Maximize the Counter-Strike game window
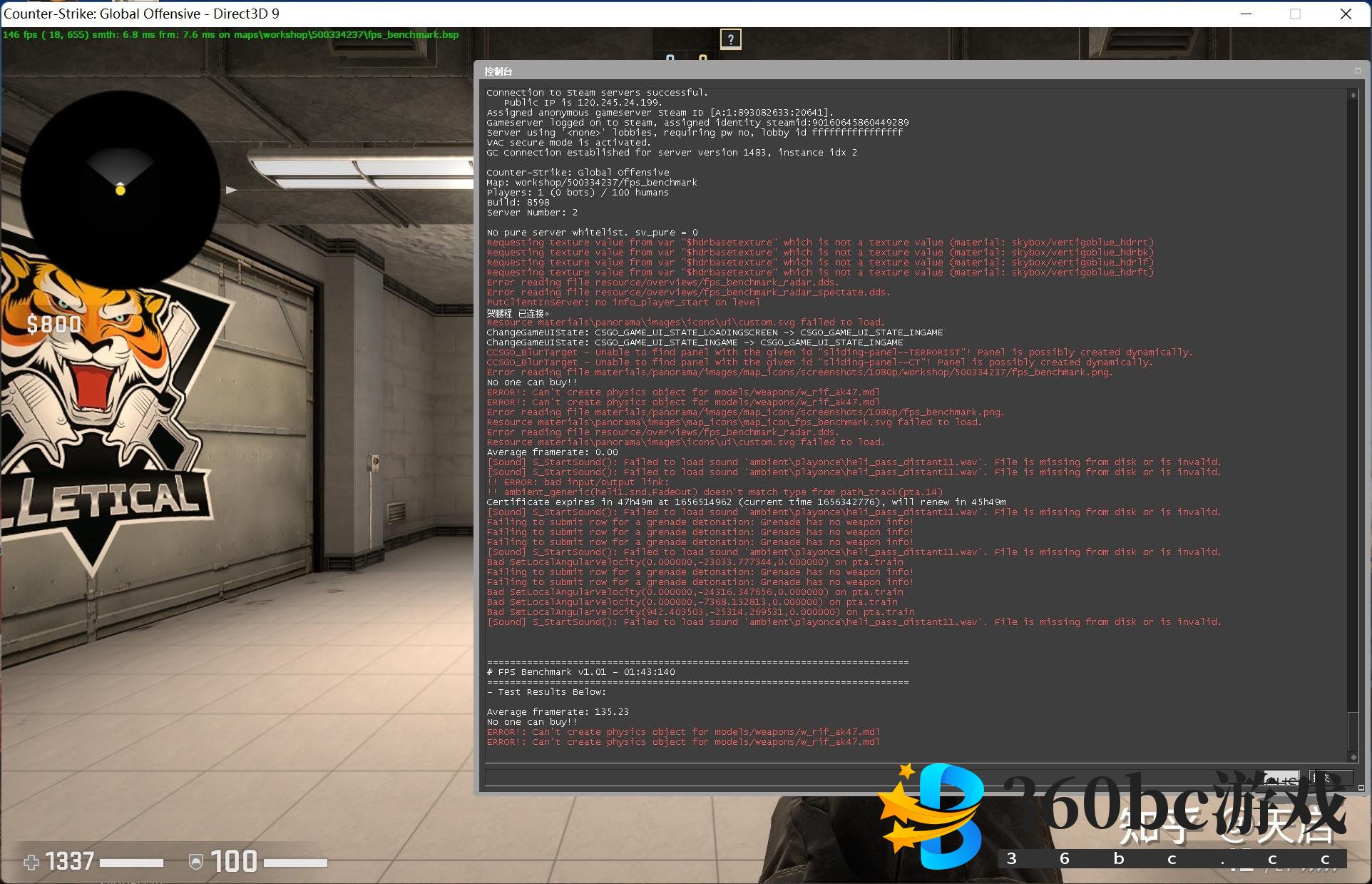Image resolution: width=1372 pixels, height=884 pixels. pyautogui.click(x=1295, y=14)
